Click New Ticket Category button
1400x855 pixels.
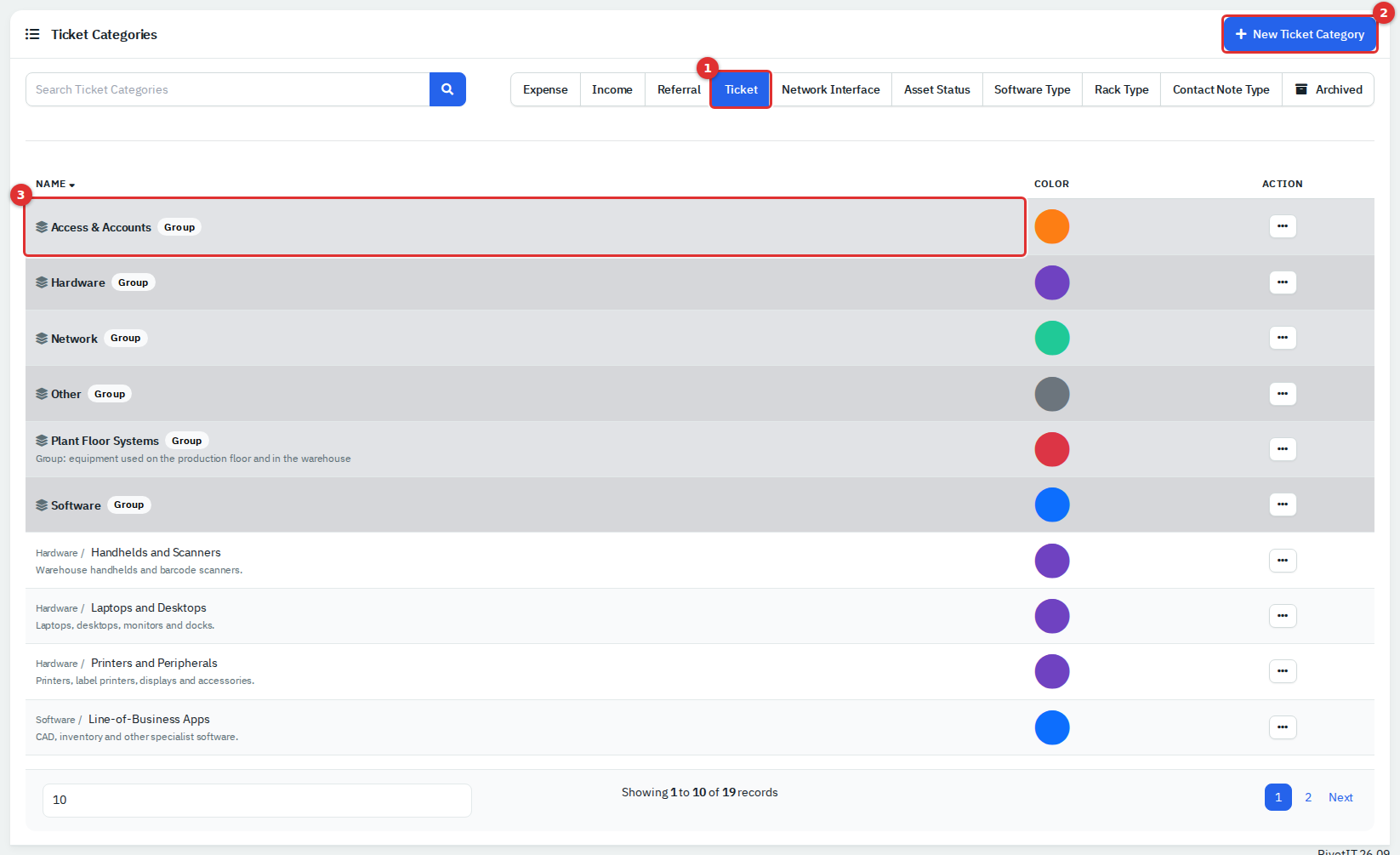point(1300,34)
